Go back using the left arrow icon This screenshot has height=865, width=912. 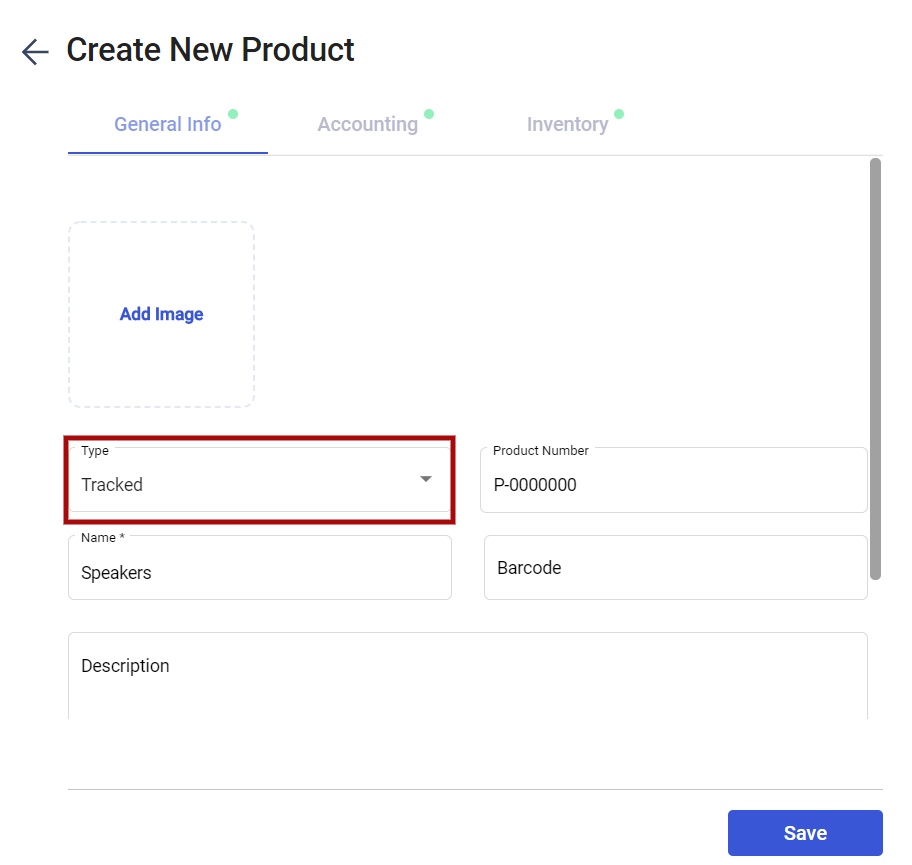click(x=35, y=52)
